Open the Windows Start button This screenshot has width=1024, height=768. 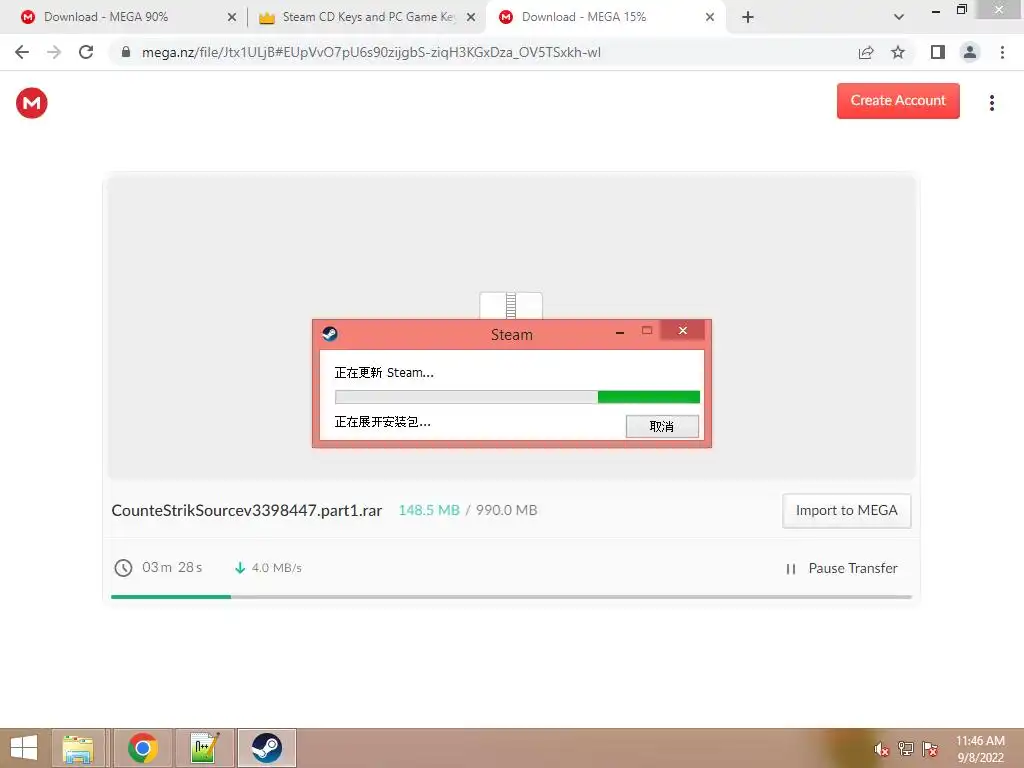coord(24,748)
